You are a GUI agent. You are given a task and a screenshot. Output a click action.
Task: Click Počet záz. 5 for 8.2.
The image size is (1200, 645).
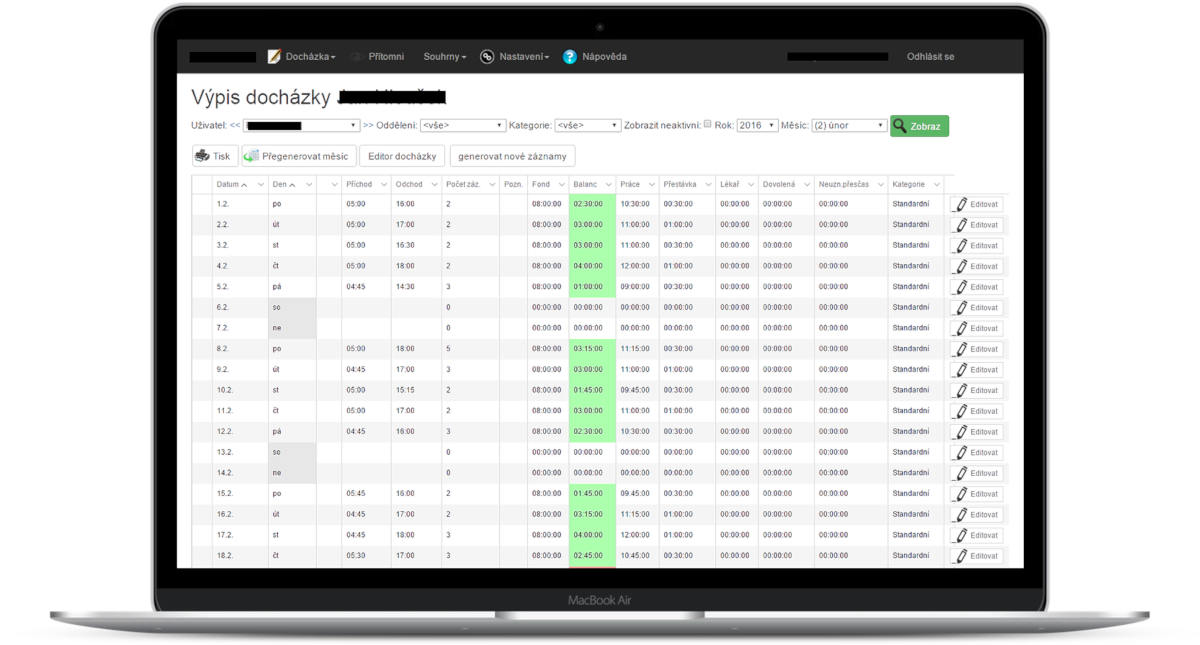pyautogui.click(x=448, y=349)
